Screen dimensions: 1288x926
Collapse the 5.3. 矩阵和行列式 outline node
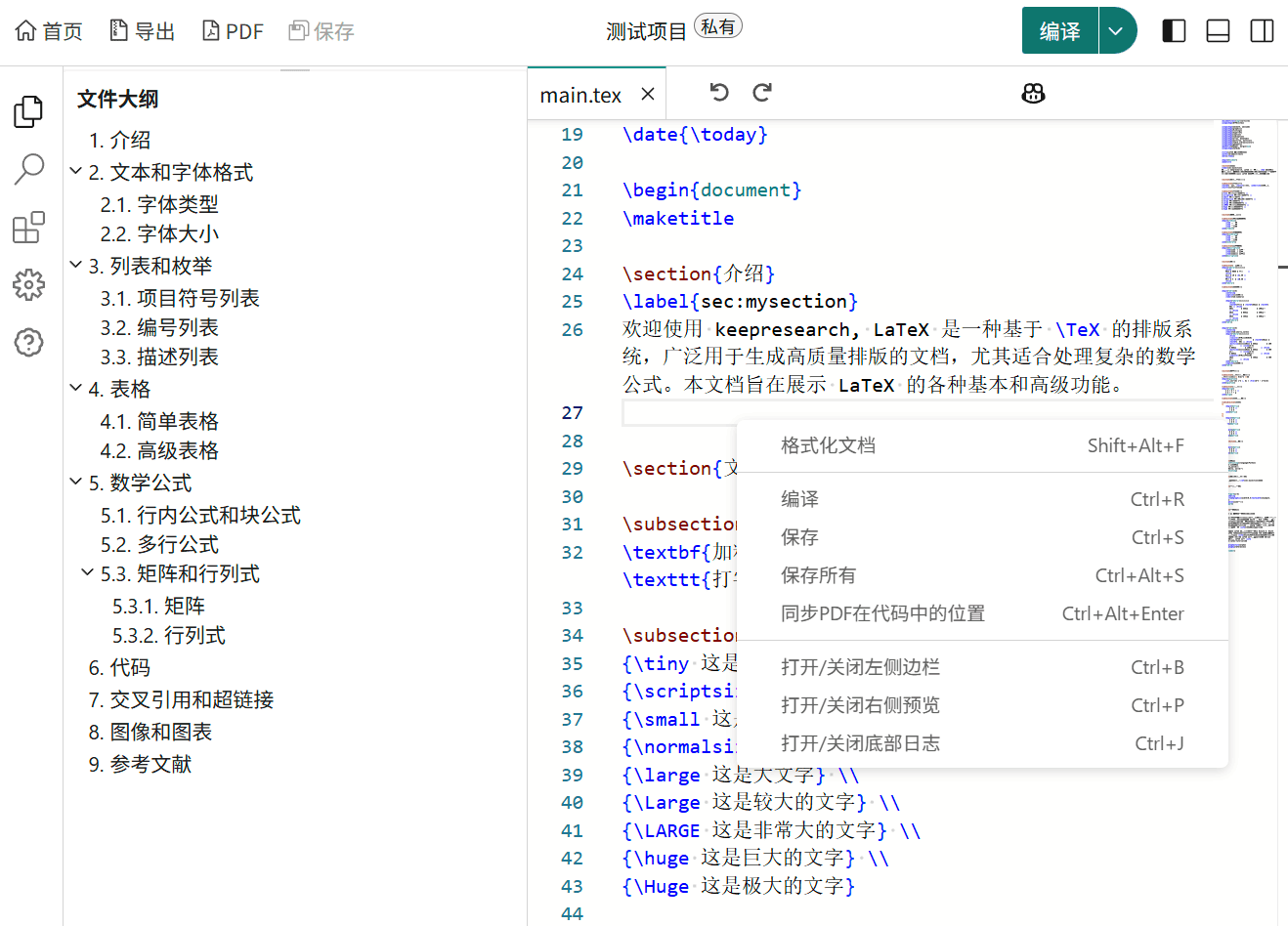(88, 572)
